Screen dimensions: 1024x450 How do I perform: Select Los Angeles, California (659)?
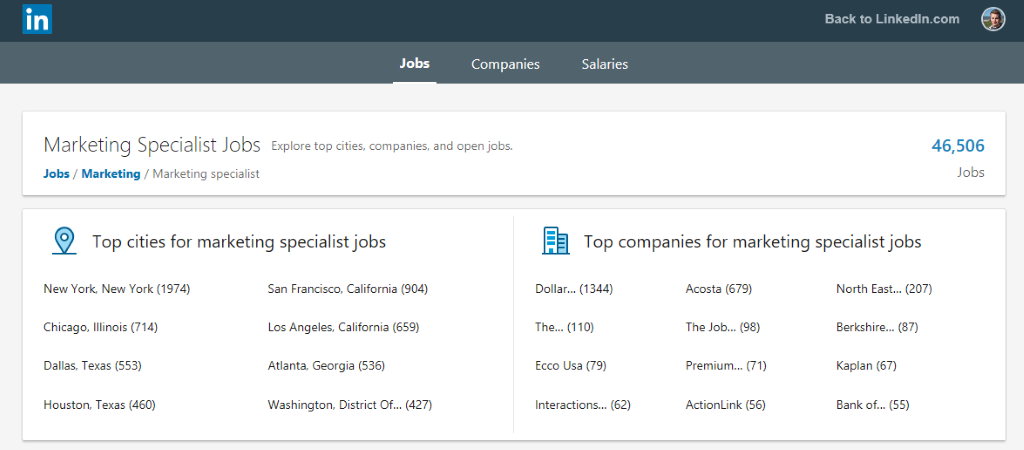pos(344,327)
